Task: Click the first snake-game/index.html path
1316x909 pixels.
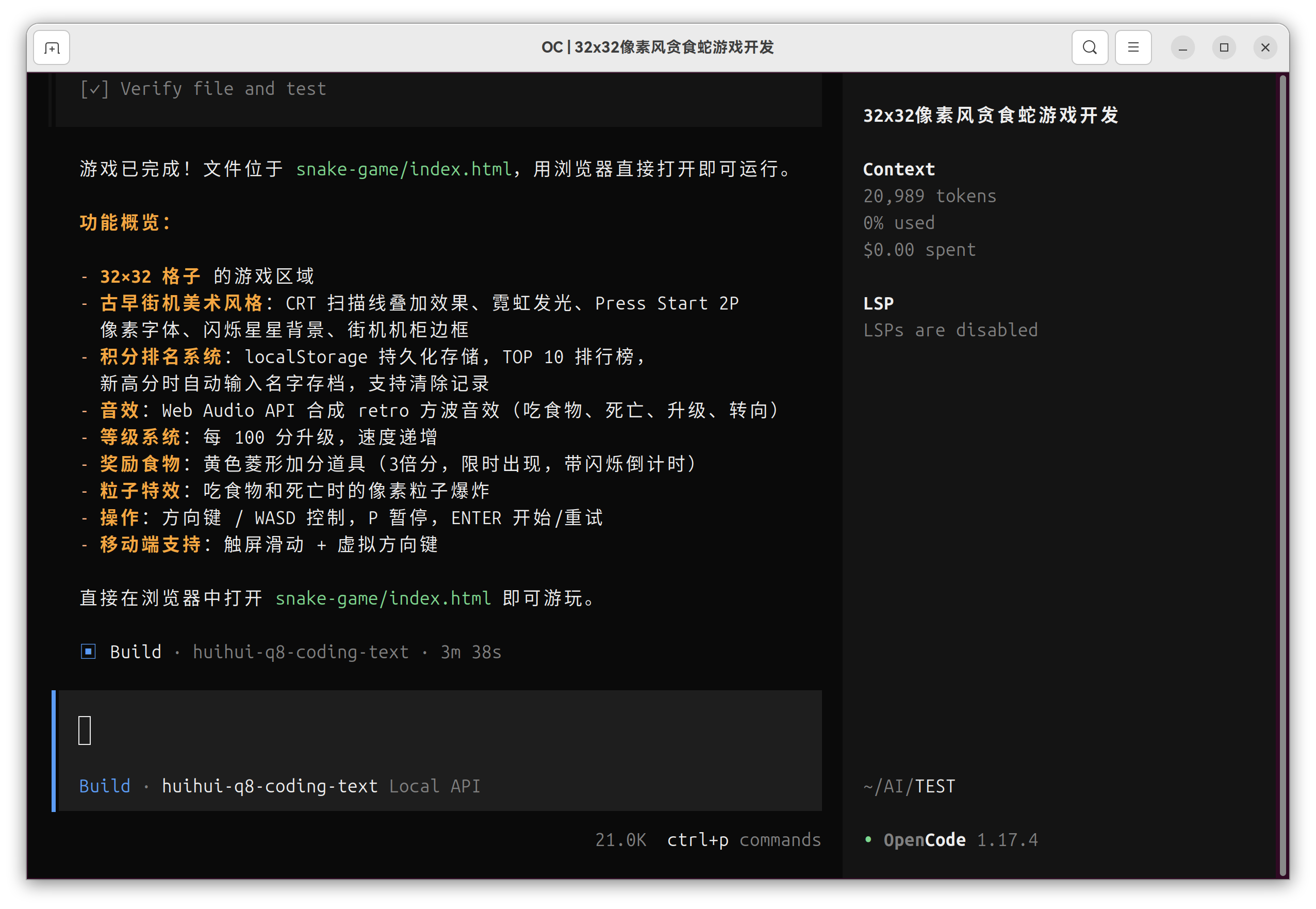Action: (x=404, y=169)
